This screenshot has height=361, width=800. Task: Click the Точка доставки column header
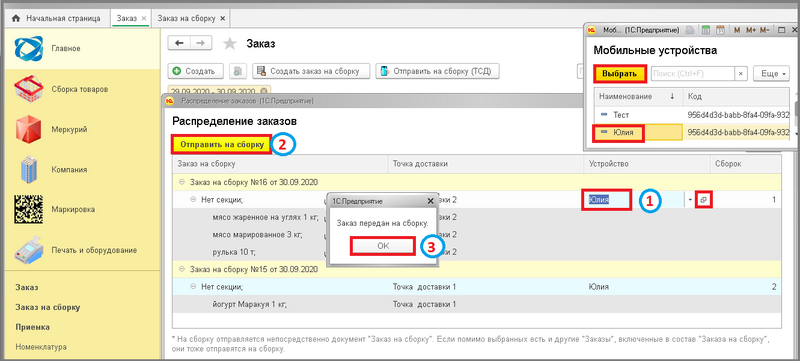click(486, 164)
